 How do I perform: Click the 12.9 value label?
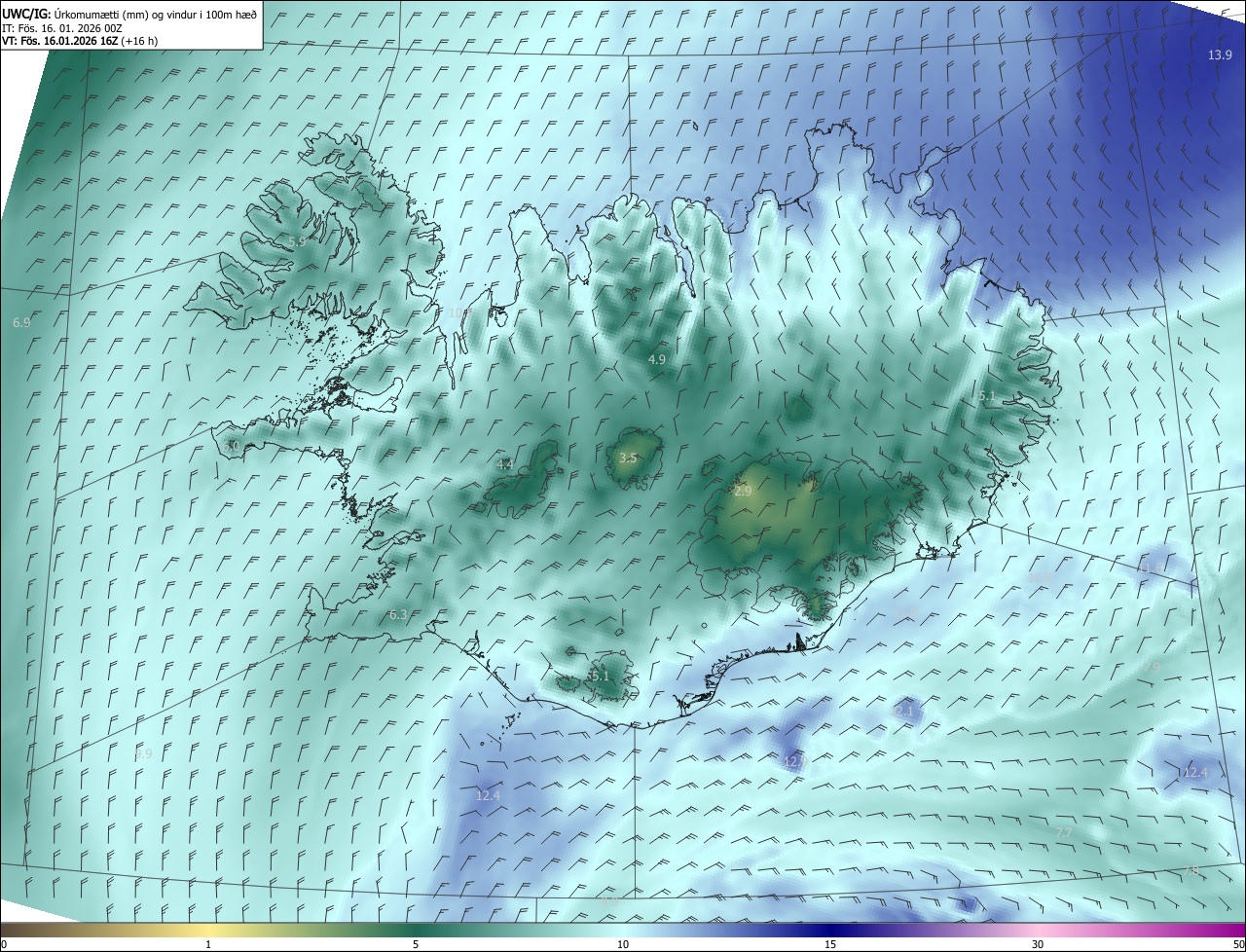(x=795, y=761)
